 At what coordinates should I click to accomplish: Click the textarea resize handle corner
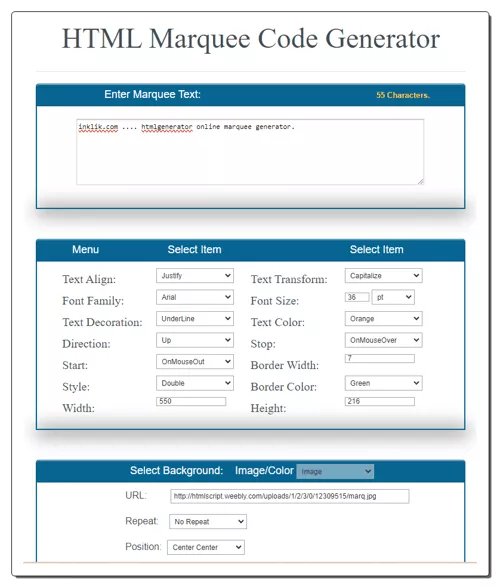click(421, 182)
